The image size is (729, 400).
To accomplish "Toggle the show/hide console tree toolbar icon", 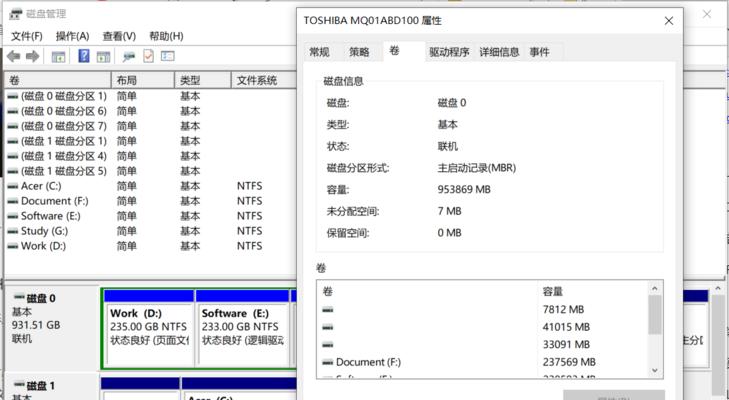I will coord(58,57).
